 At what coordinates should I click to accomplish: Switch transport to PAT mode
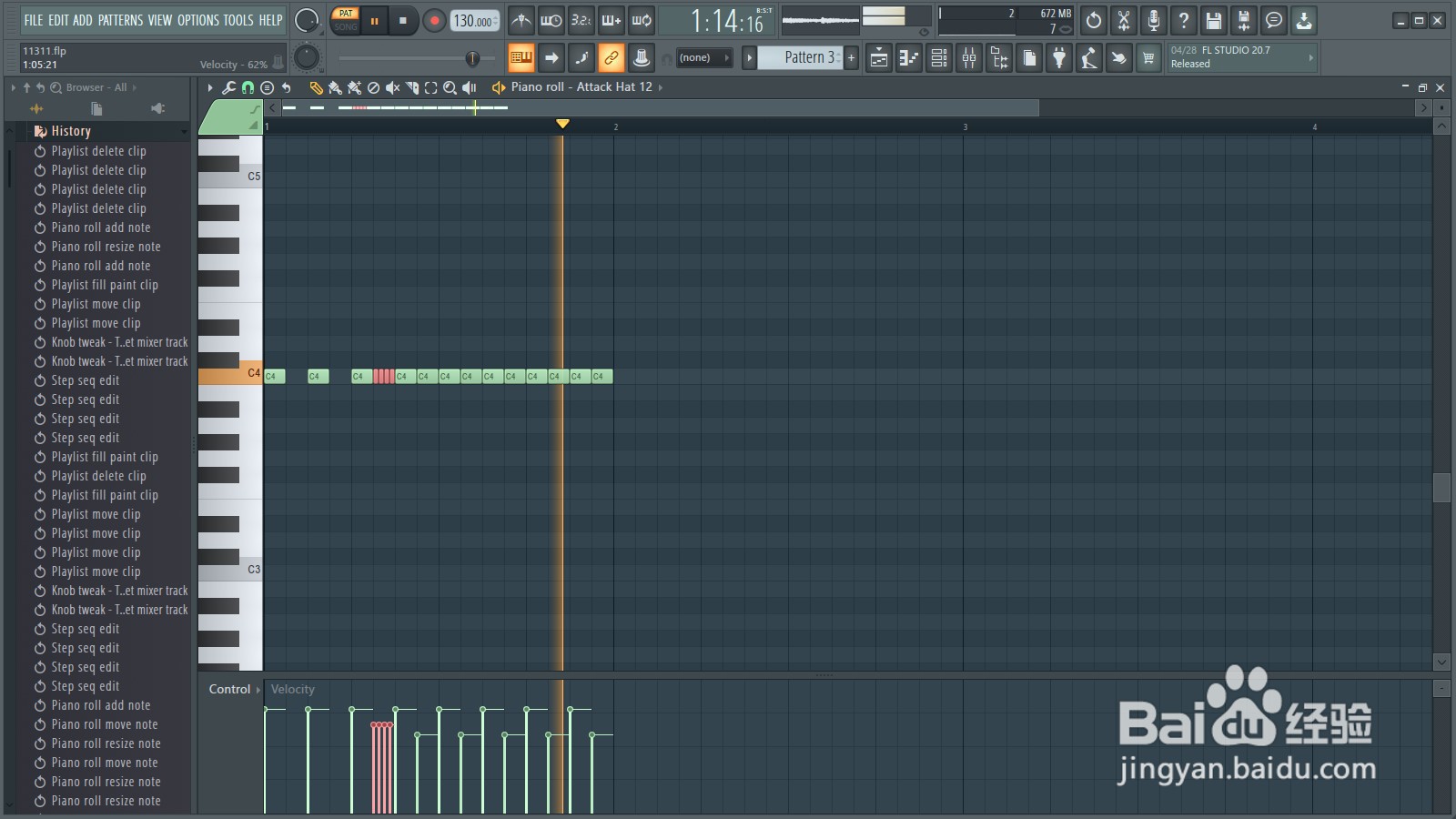pos(346,14)
